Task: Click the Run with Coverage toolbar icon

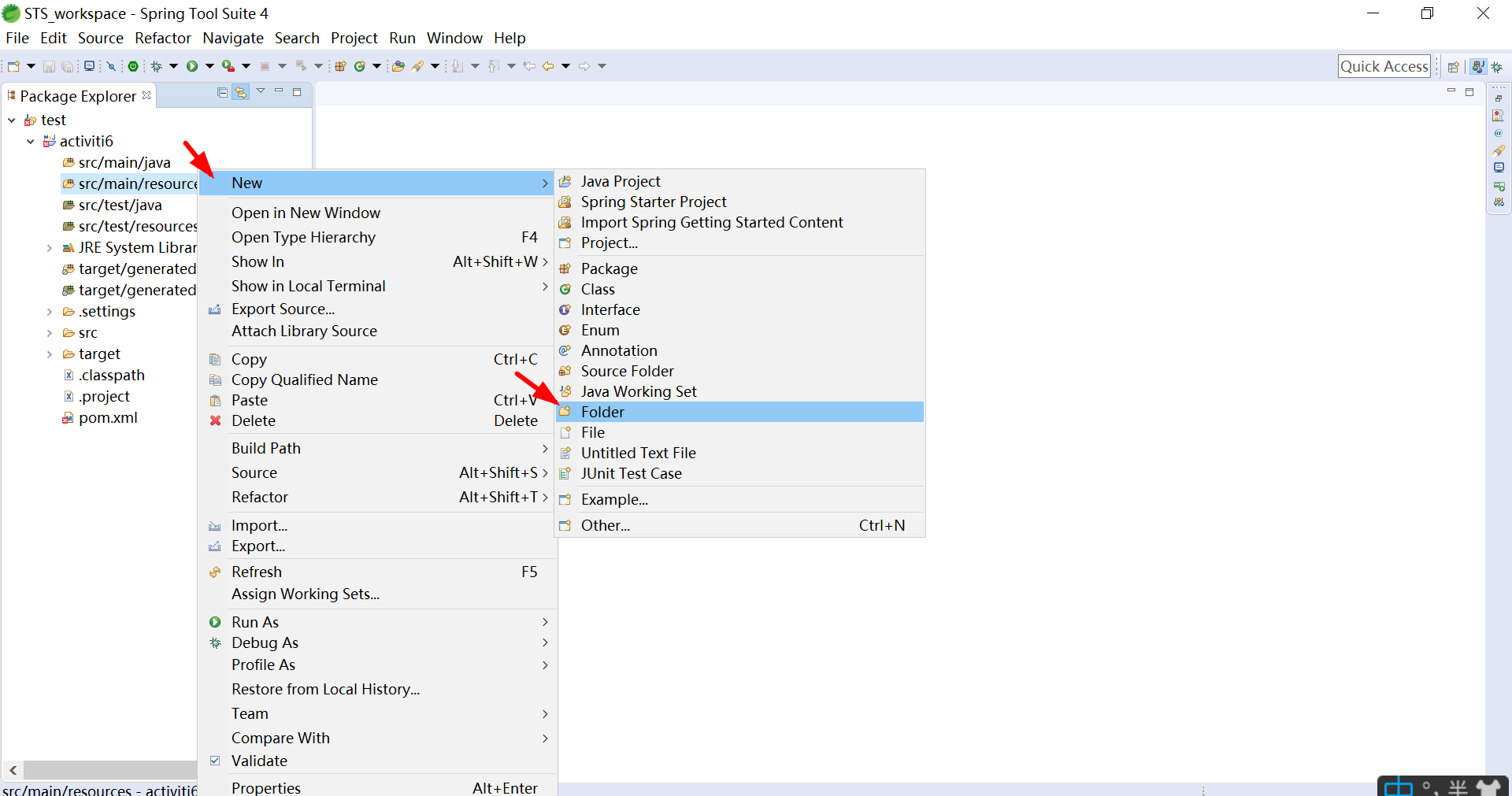Action: click(x=228, y=66)
